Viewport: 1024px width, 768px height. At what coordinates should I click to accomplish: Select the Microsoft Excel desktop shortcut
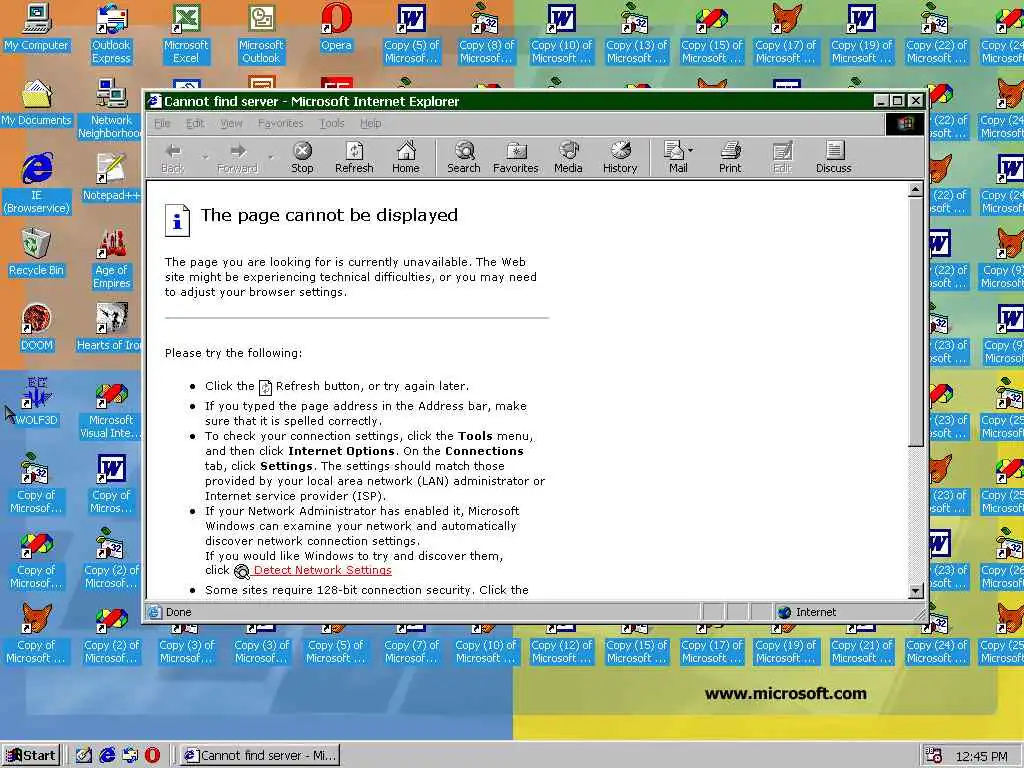tap(186, 33)
